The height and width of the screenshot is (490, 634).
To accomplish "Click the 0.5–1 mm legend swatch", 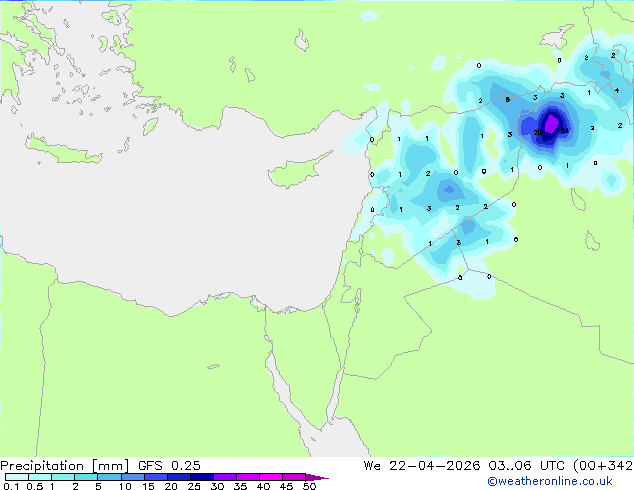I will [x=40, y=477].
